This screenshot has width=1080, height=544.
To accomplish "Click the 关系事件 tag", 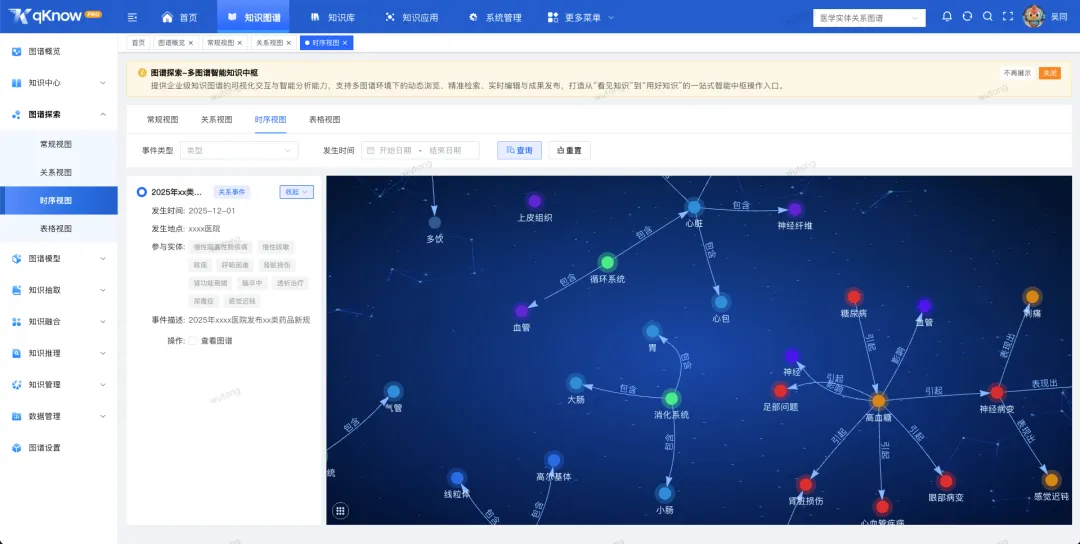I will 232,192.
